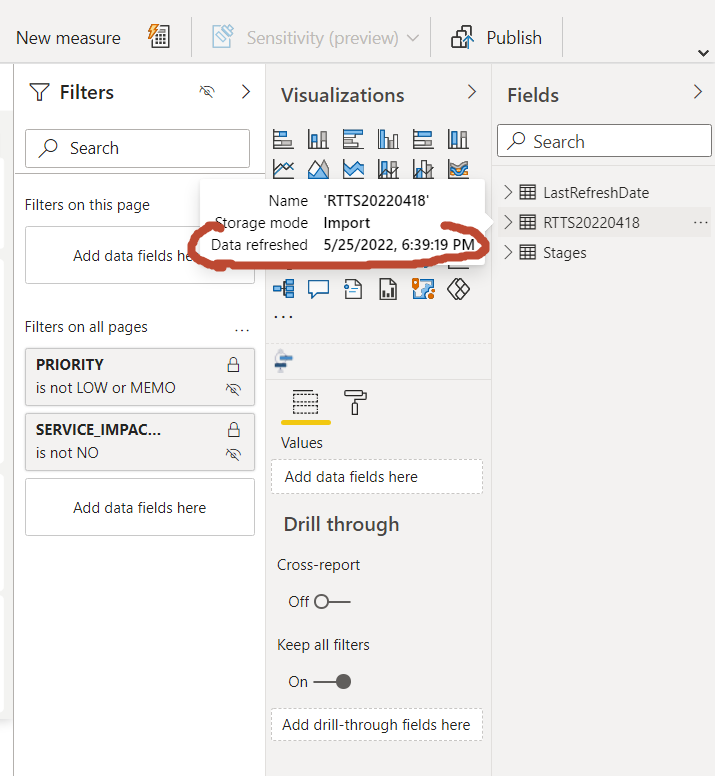Select the Stages table name
Screen dimensions: 715x776
pyautogui.click(x=565, y=253)
